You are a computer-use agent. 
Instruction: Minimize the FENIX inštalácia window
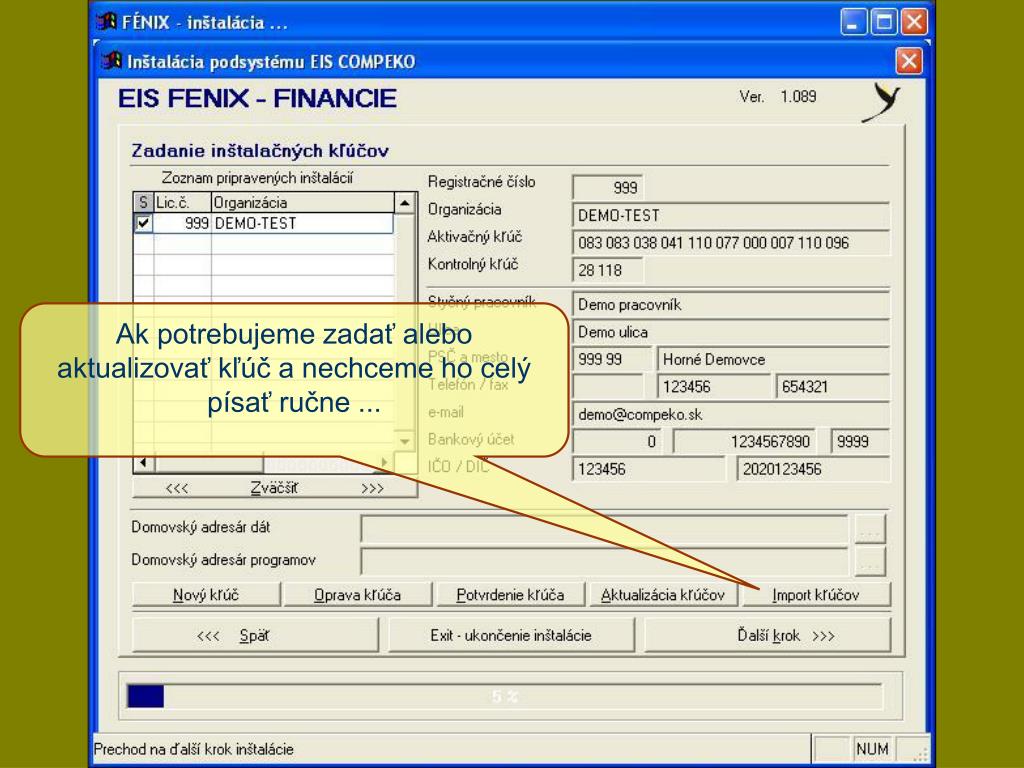coord(854,22)
